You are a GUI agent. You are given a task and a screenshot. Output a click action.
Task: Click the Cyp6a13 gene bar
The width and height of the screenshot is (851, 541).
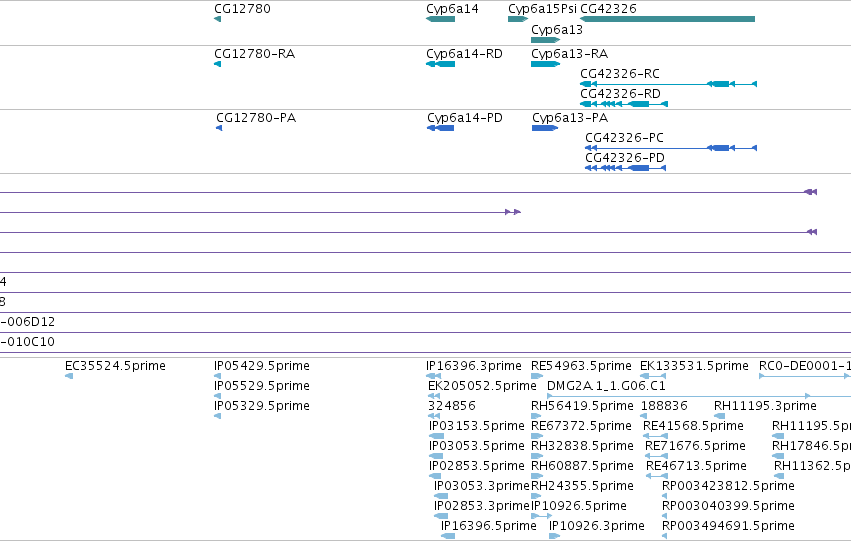tap(545, 40)
